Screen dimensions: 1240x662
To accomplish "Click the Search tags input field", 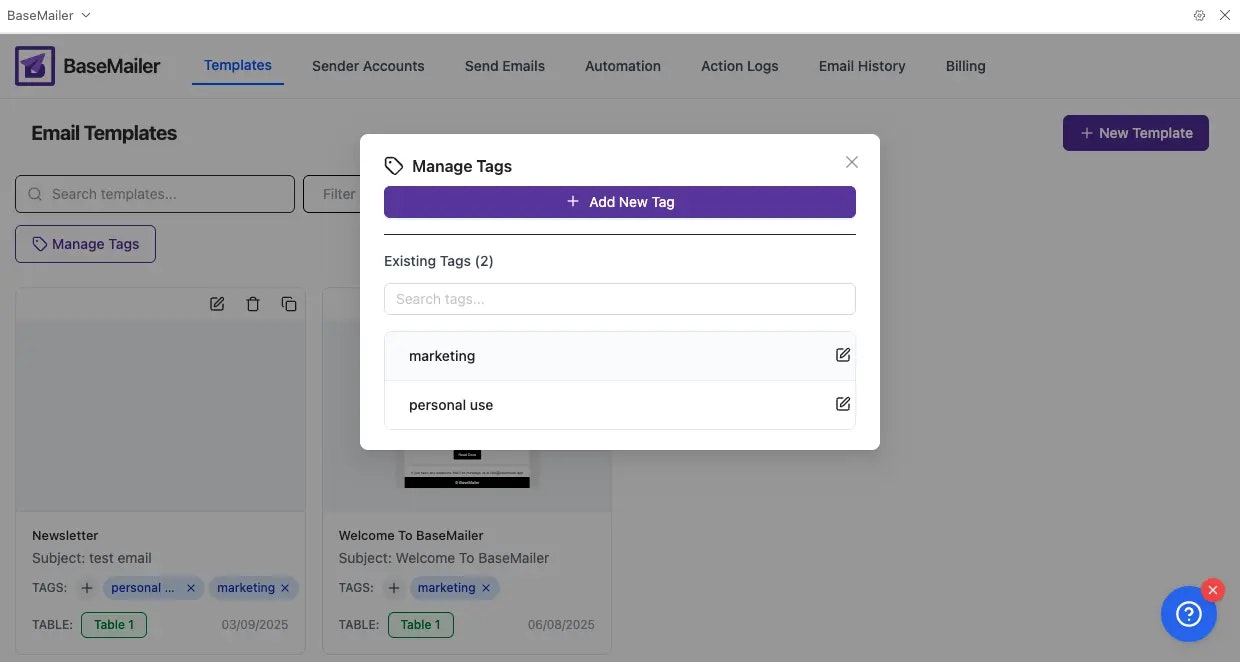I will coord(619,298).
